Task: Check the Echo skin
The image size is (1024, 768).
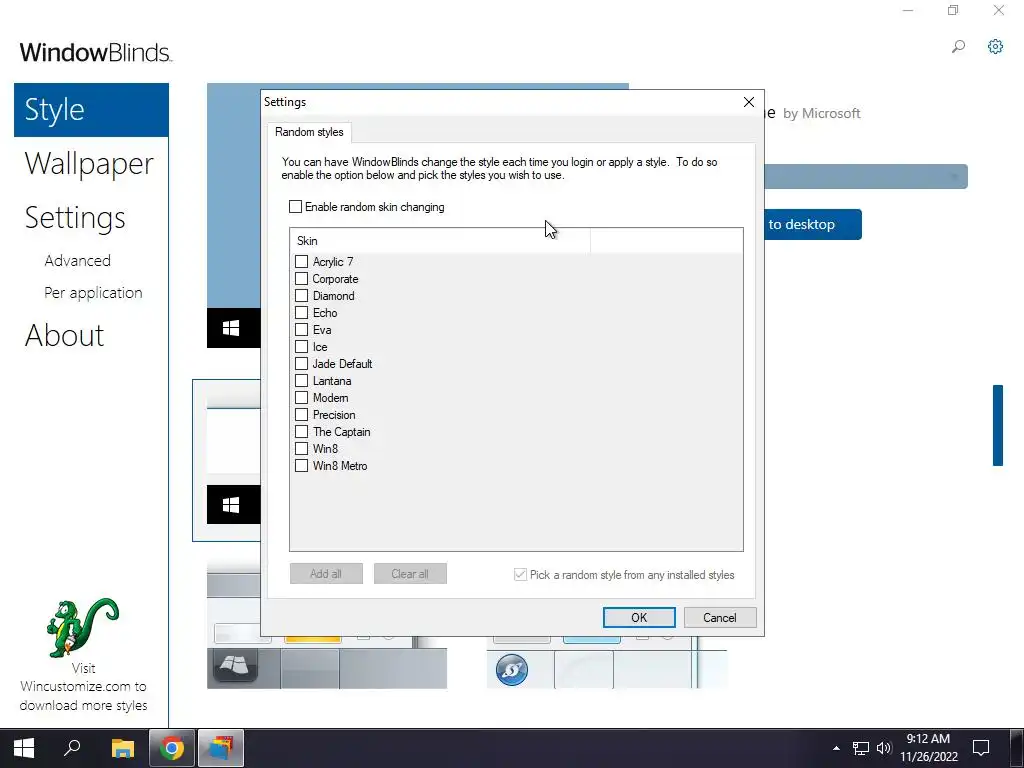Action: [301, 313]
